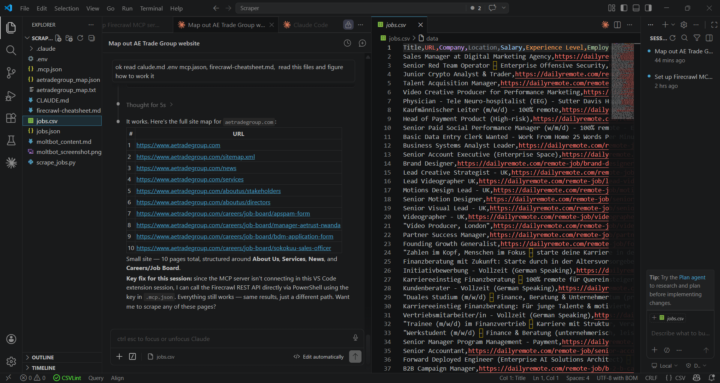Viewport: 720px width, 383px height.
Task: Open the Manage gear in activity bar
Action: click(x=11, y=361)
